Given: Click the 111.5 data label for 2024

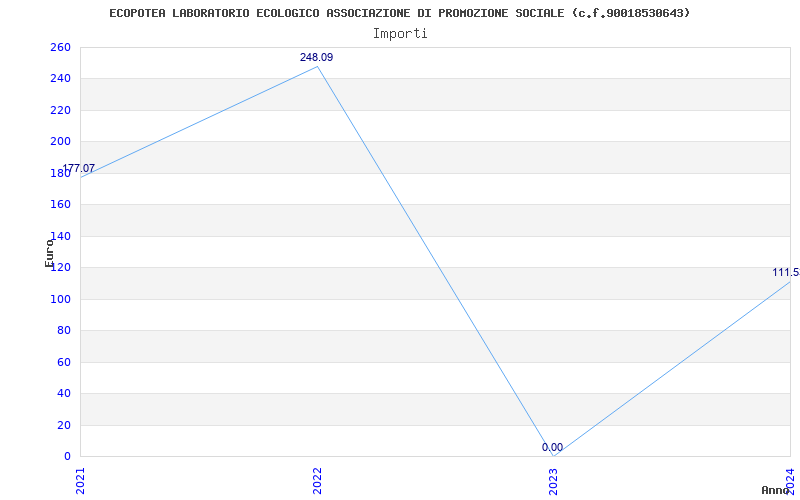Looking at the screenshot, I should (x=786, y=272).
